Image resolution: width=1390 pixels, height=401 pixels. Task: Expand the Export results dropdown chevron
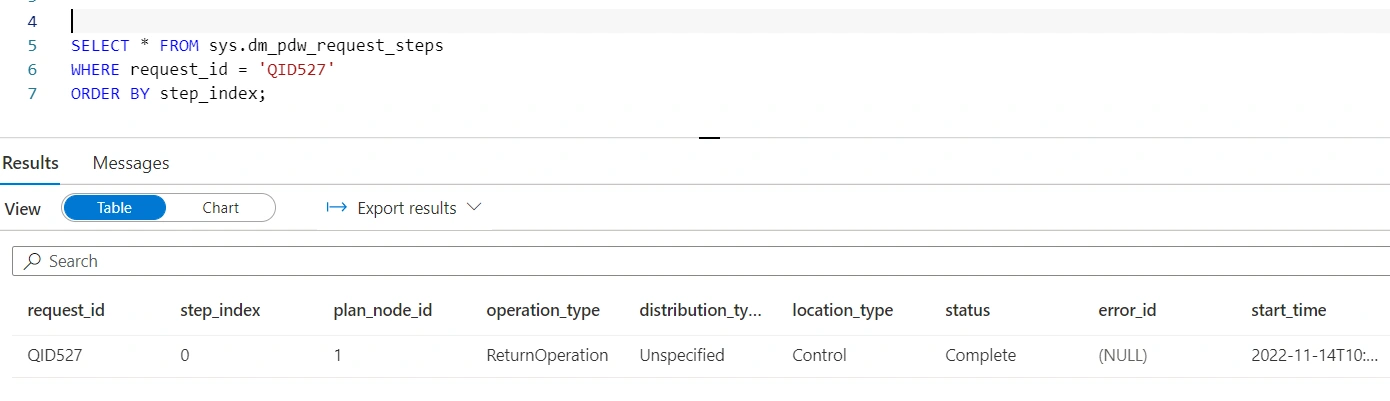click(x=474, y=207)
